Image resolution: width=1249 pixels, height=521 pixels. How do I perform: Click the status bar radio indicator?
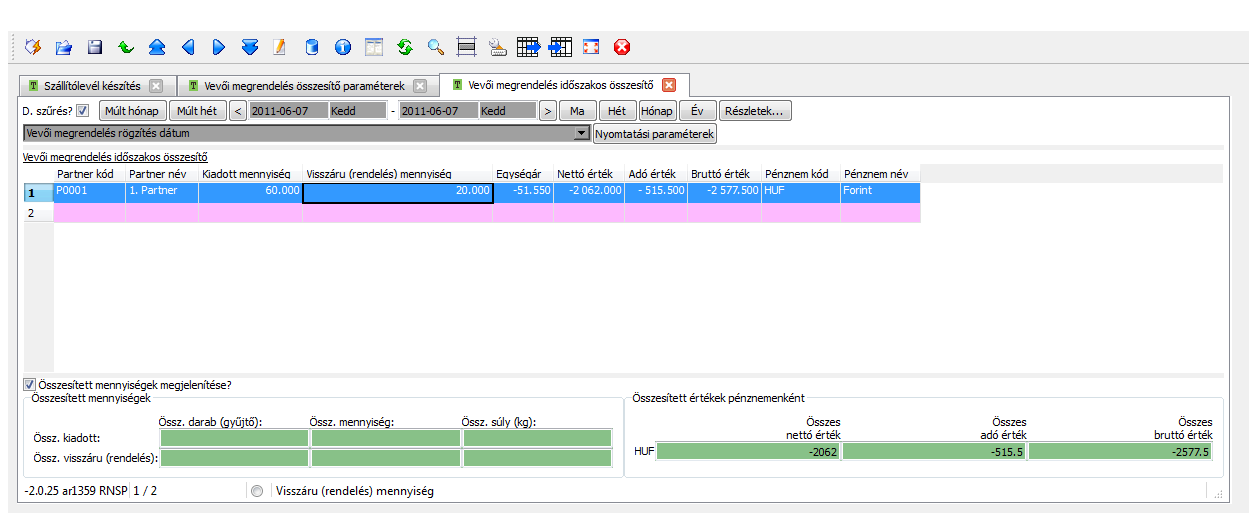258,492
